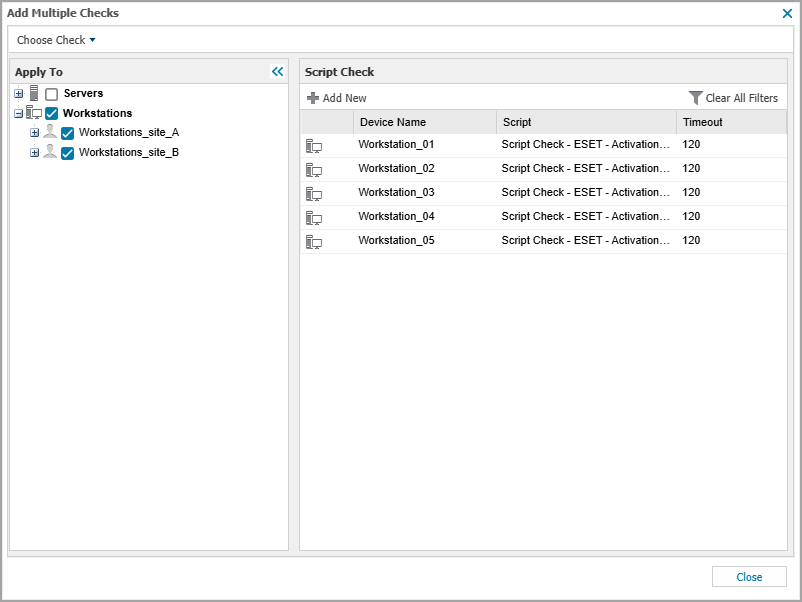
Task: Expand the Servers tree node
Action: 19,94
